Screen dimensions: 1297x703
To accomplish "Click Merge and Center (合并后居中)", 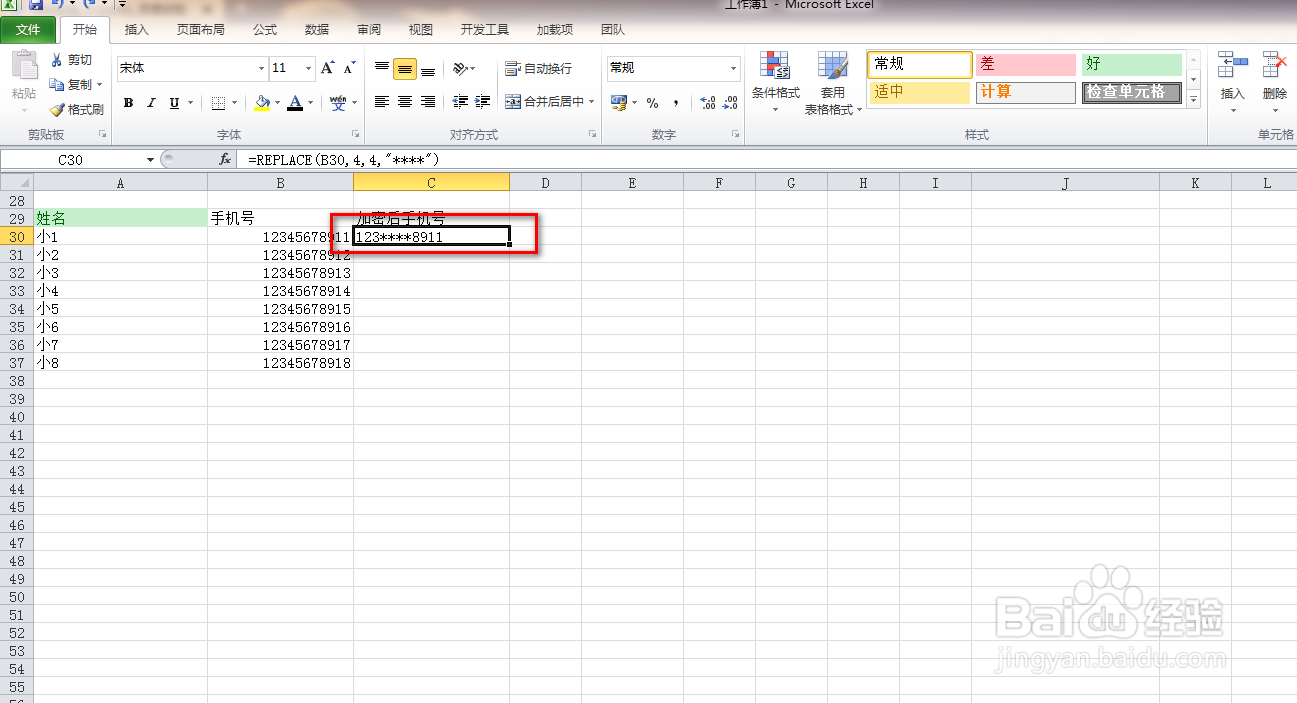I will coord(543,102).
